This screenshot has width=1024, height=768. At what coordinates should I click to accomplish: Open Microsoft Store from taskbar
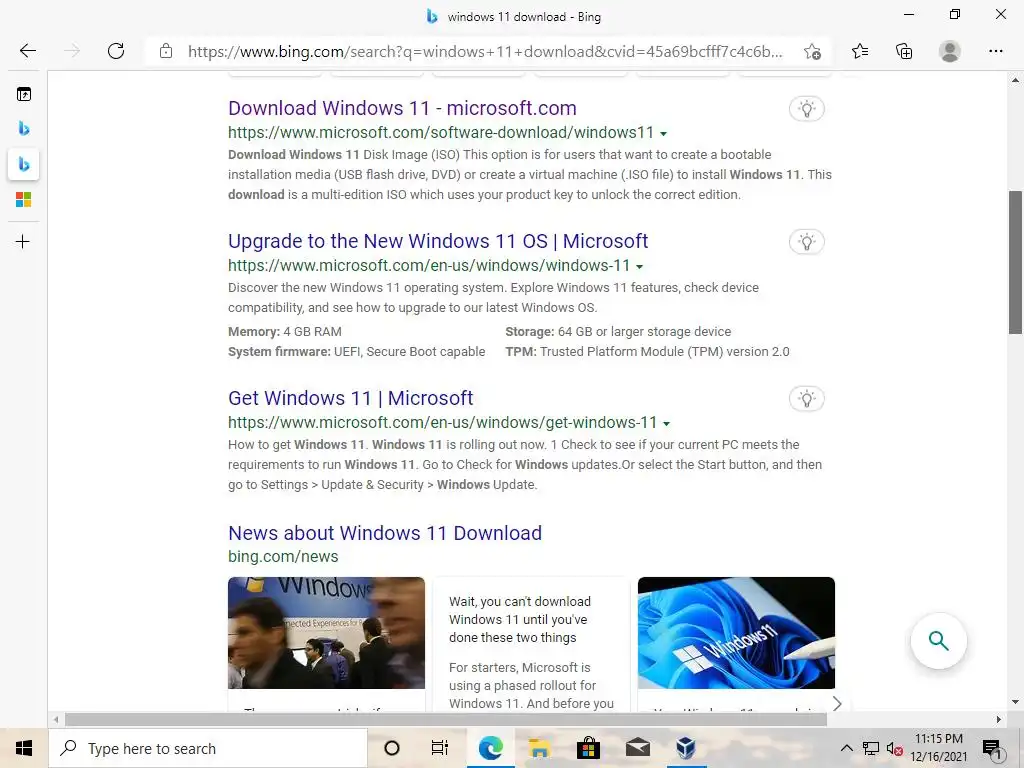[588, 748]
